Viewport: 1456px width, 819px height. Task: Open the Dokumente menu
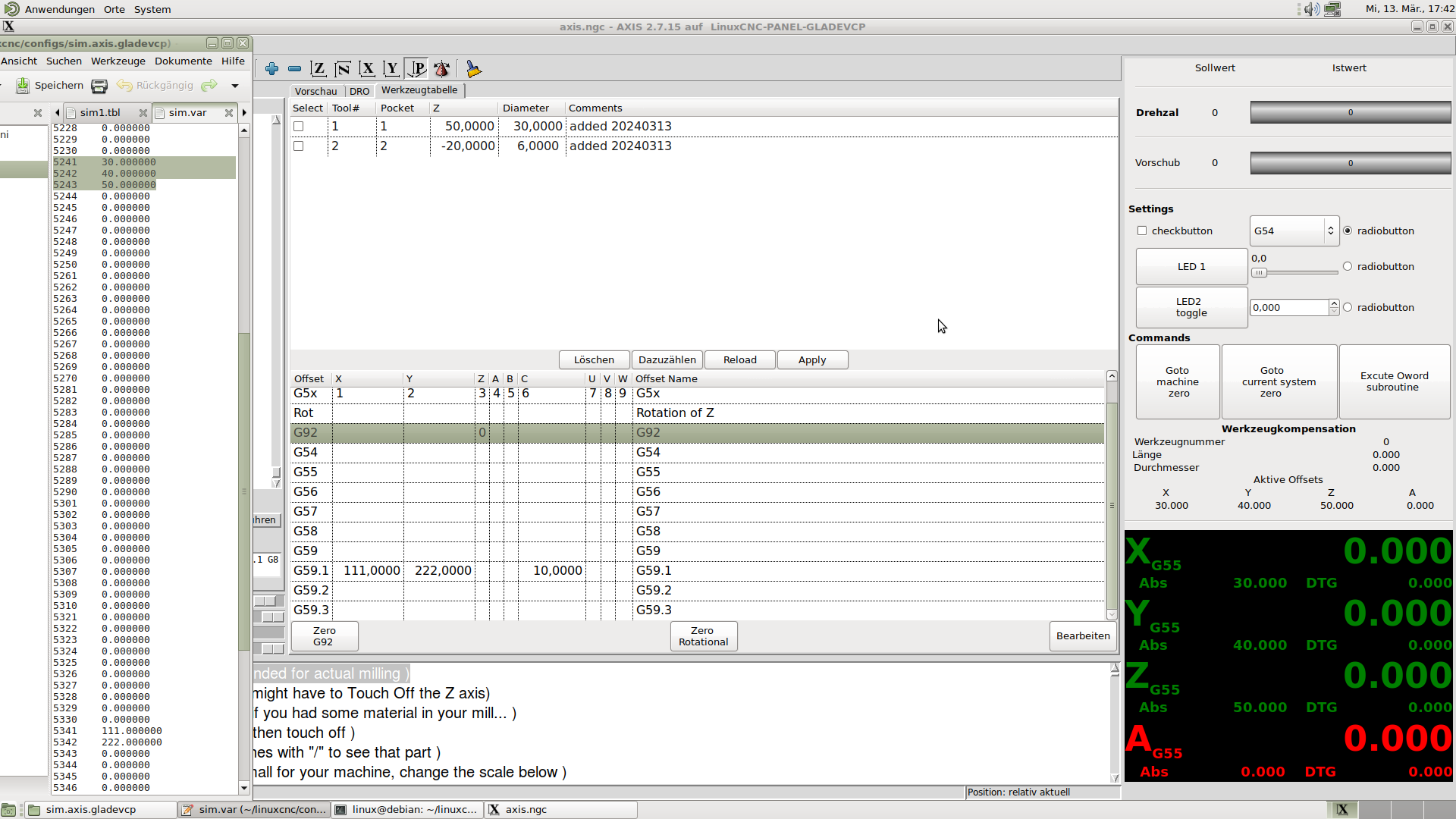click(x=184, y=61)
